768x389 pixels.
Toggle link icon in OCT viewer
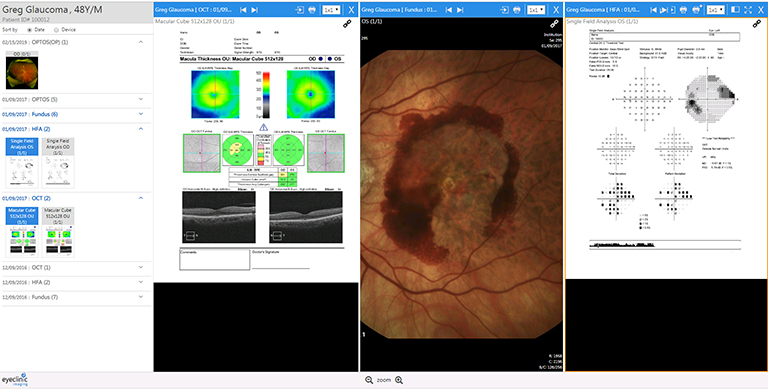pyautogui.click(x=347, y=24)
